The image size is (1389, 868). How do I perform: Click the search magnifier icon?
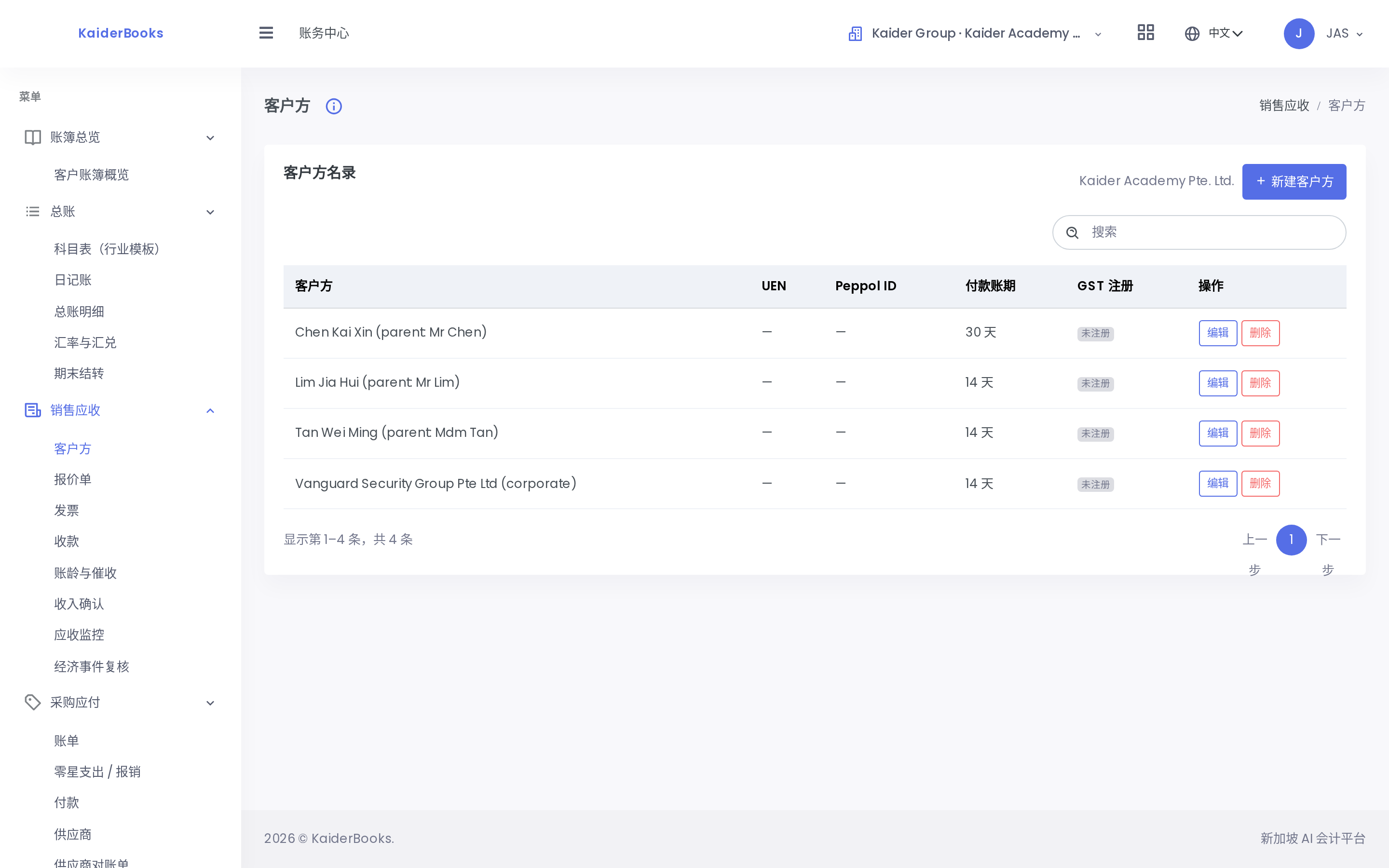coord(1072,232)
